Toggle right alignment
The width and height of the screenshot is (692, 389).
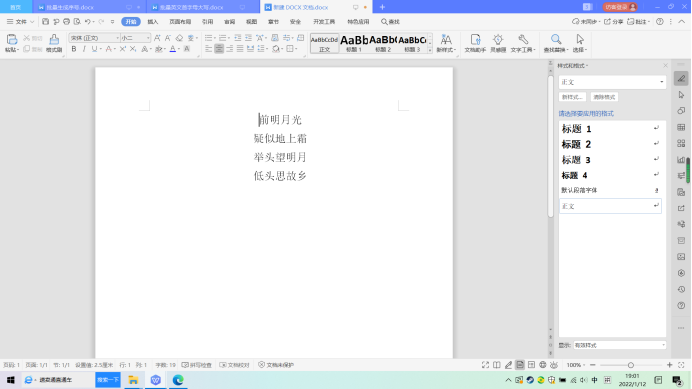[229, 49]
